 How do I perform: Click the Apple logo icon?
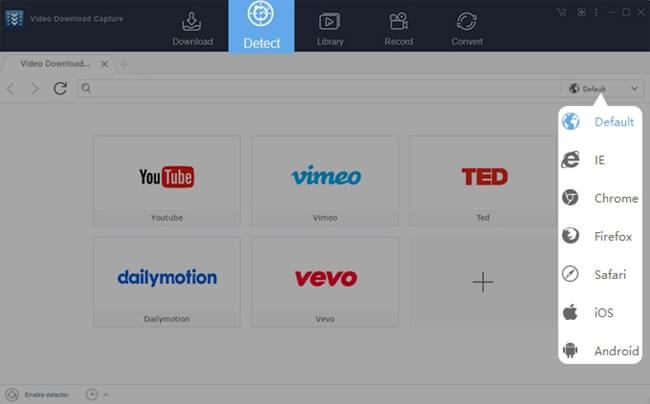coord(570,312)
